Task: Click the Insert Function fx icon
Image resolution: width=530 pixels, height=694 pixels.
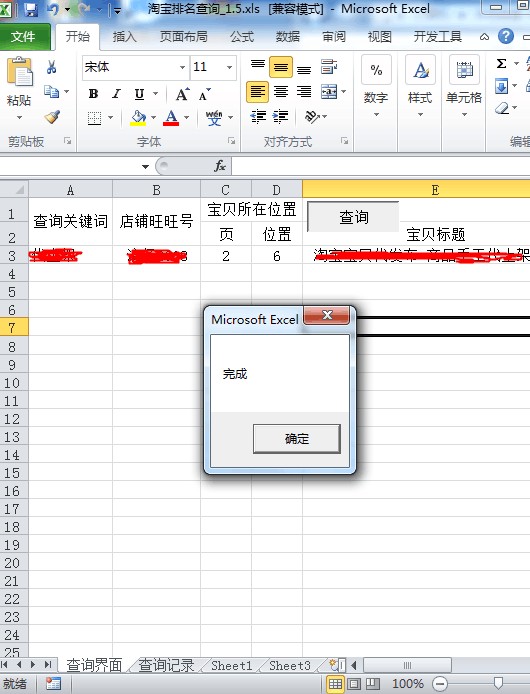Action: coord(220,166)
